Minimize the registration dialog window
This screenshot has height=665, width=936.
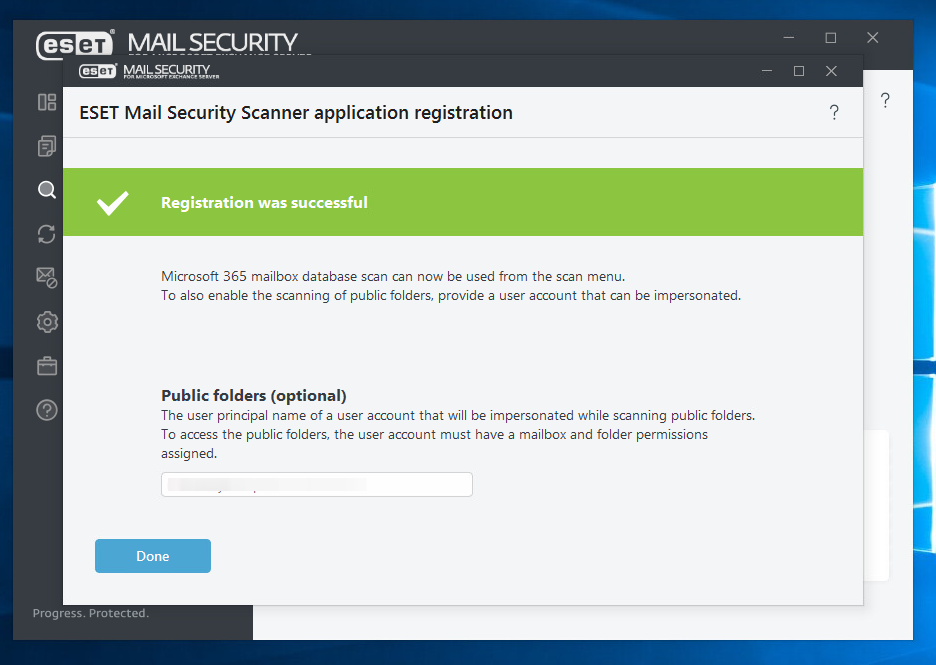click(767, 71)
